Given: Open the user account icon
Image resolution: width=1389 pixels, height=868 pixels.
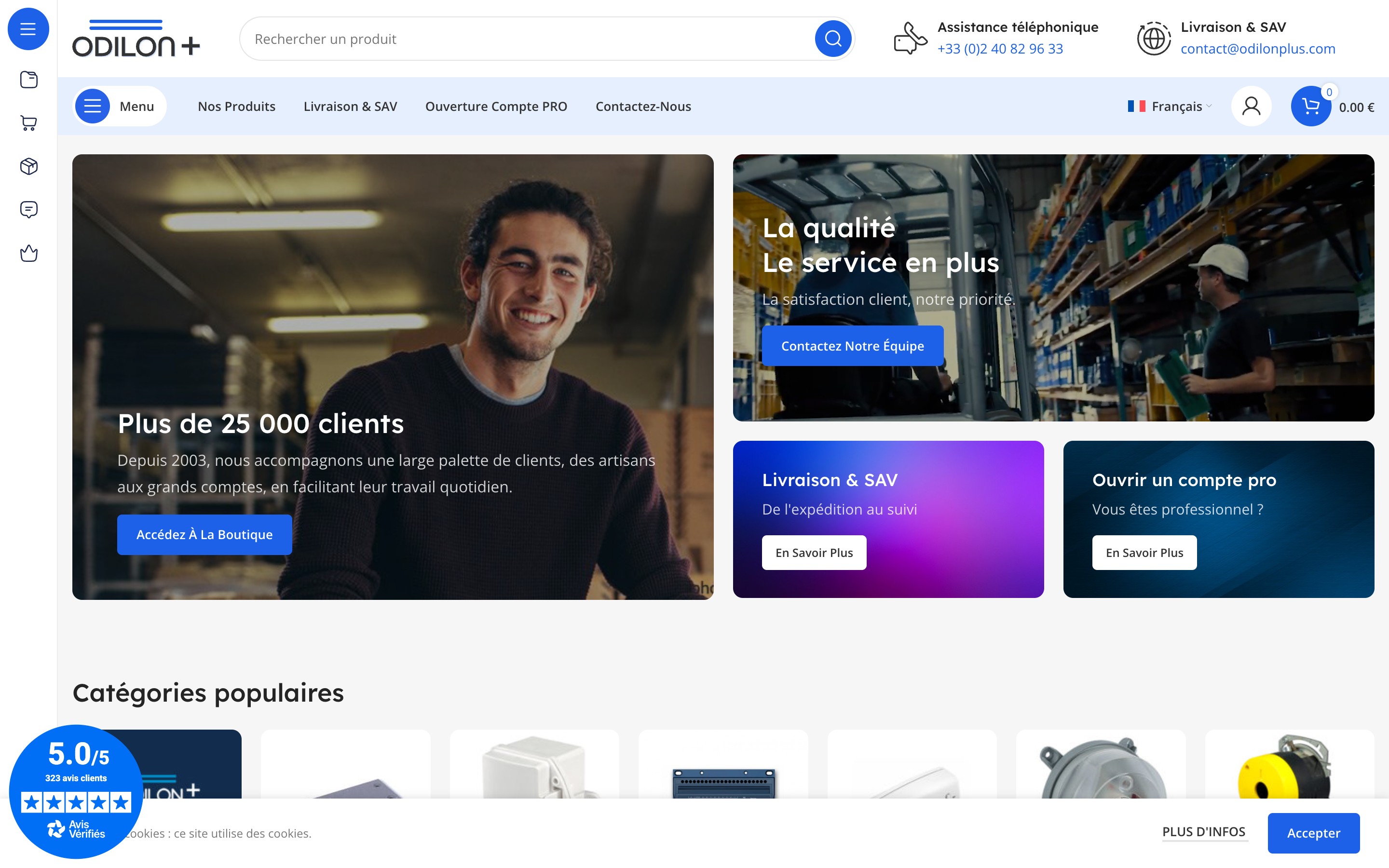Looking at the screenshot, I should [x=1251, y=106].
